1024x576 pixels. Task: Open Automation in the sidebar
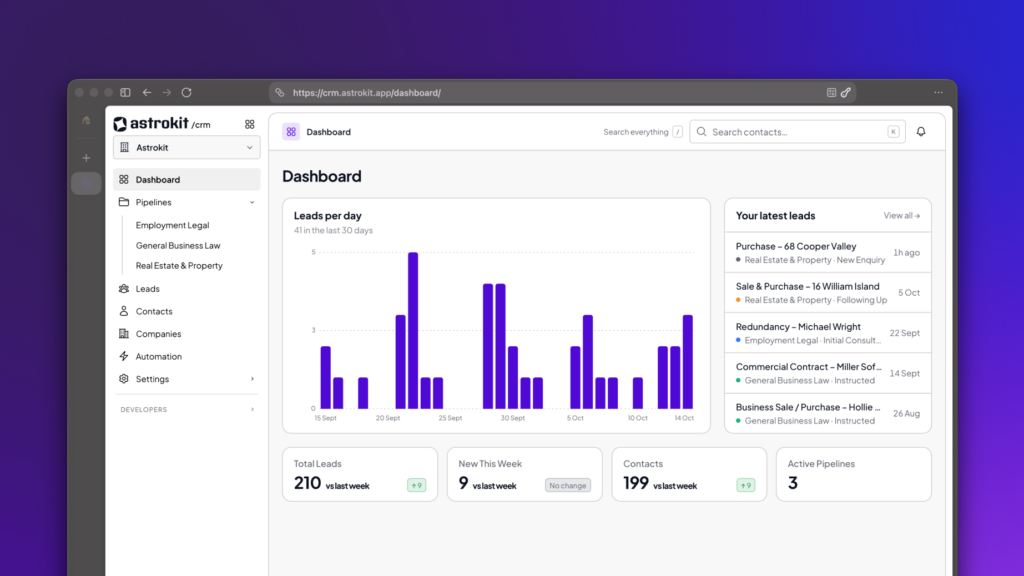point(187,357)
